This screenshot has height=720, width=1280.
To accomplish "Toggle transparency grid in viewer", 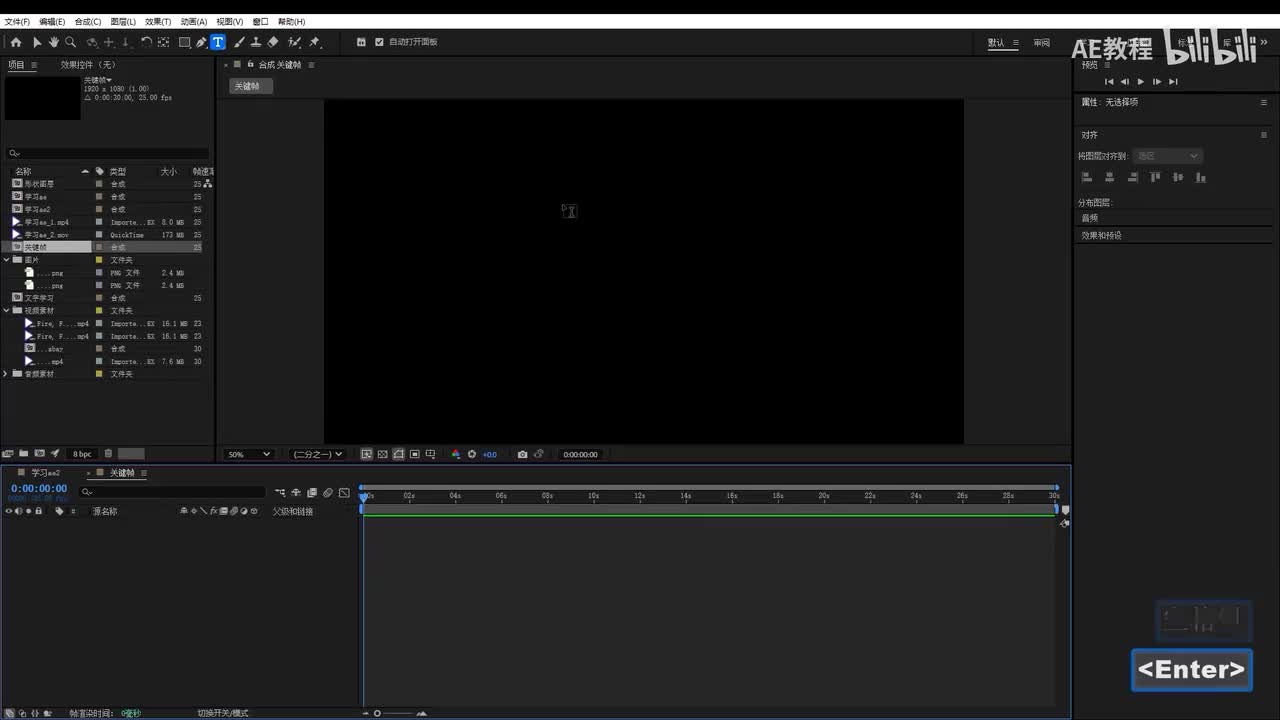I will [x=383, y=454].
